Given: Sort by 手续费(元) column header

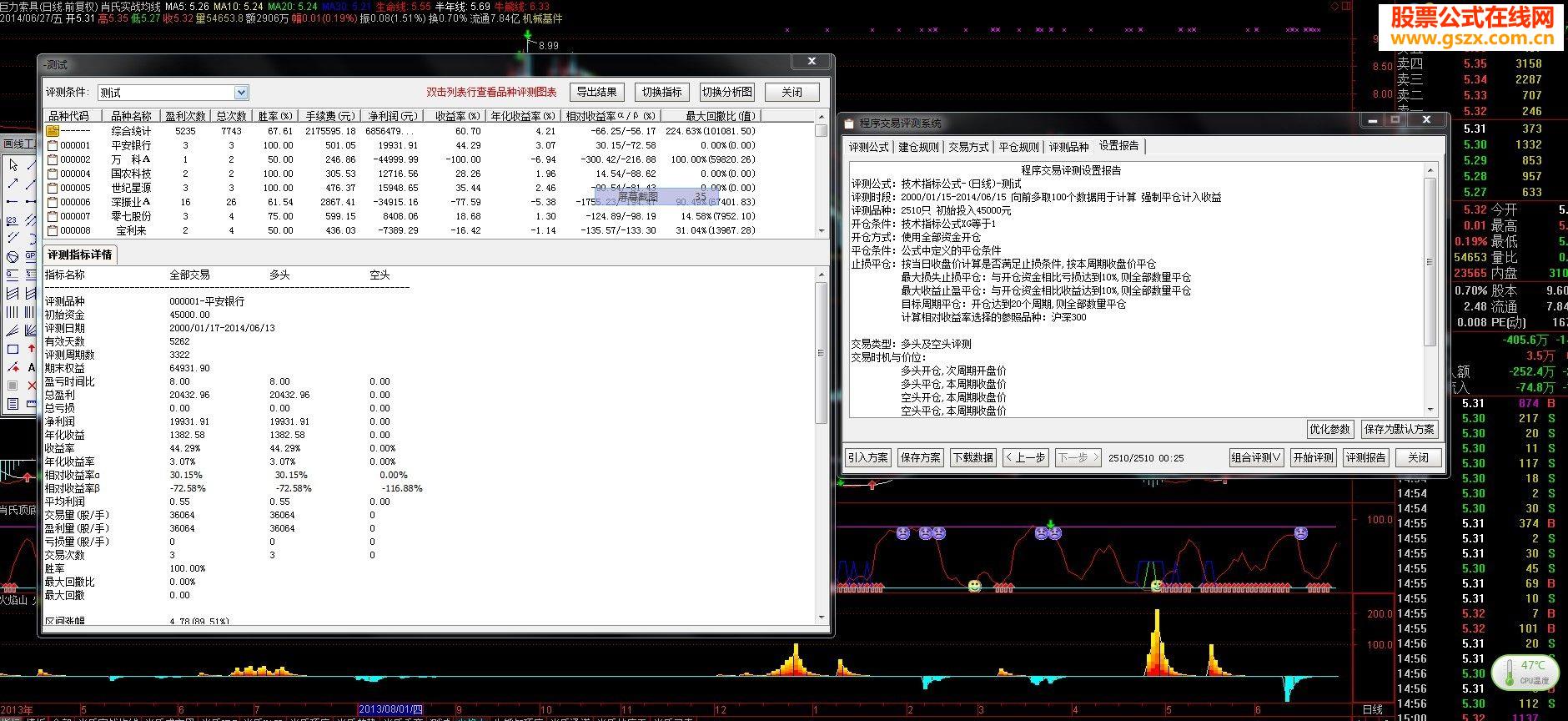Looking at the screenshot, I should click(329, 116).
